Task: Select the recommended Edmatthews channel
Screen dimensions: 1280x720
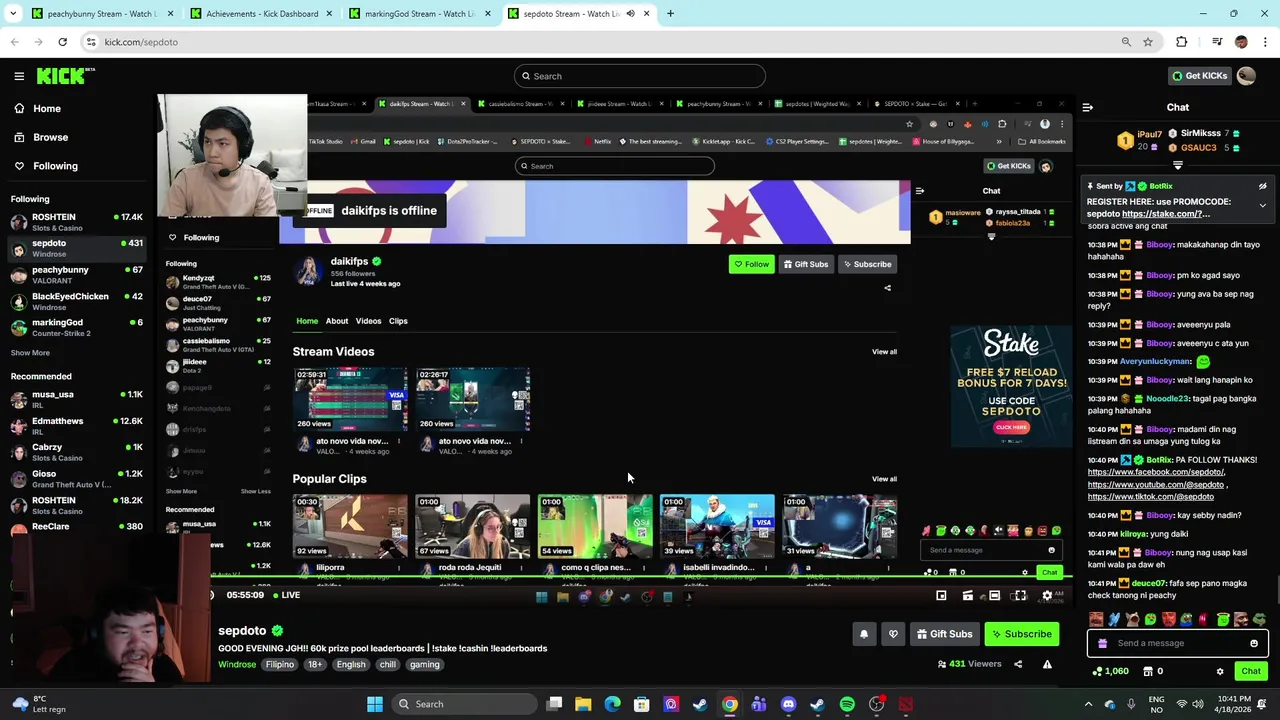Action: 76,425
